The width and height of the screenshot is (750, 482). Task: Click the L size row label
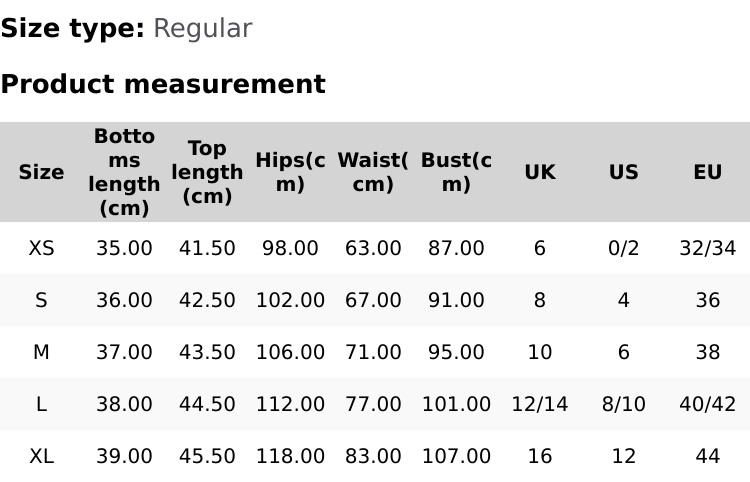tap(41, 404)
